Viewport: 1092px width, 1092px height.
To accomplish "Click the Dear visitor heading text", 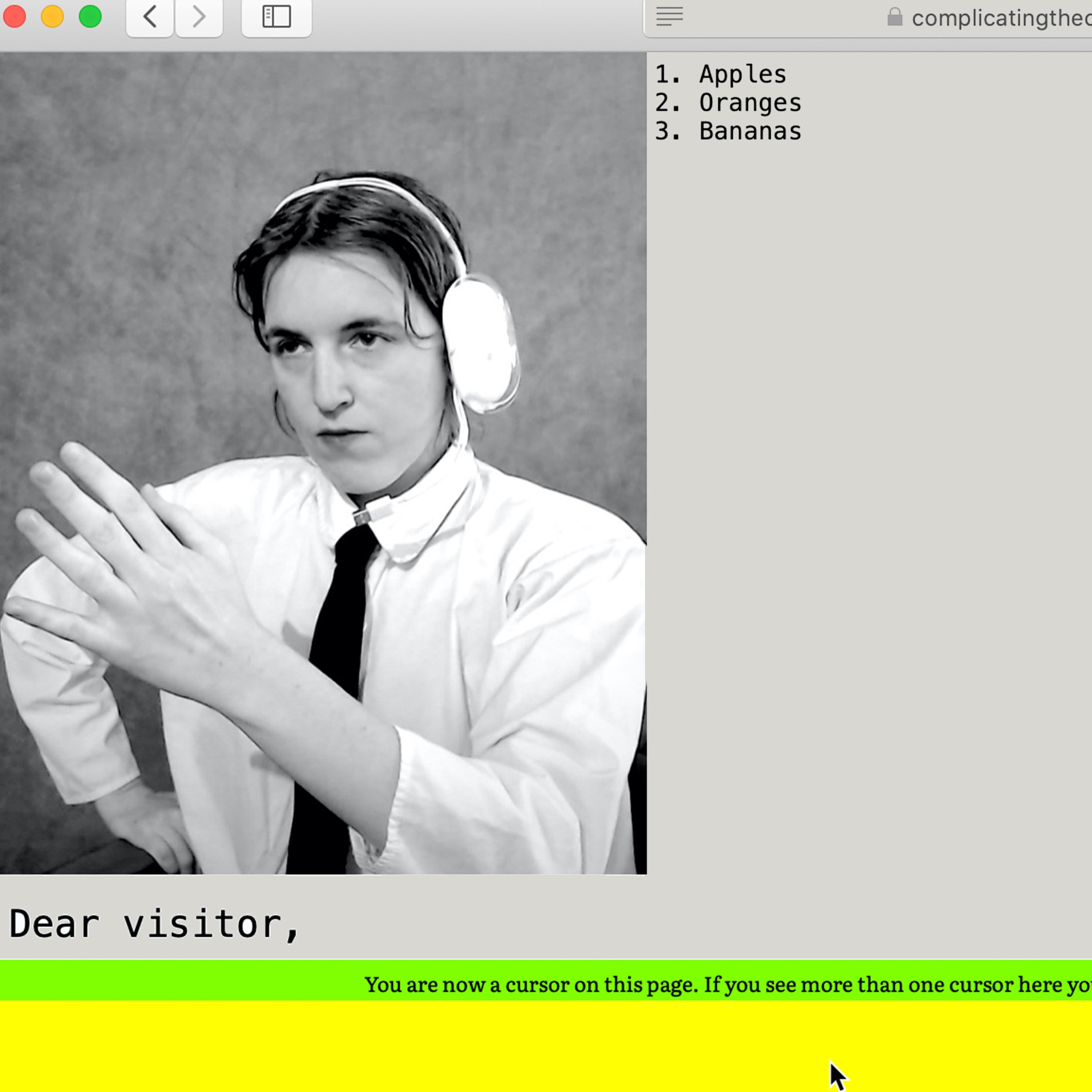I will [154, 924].
